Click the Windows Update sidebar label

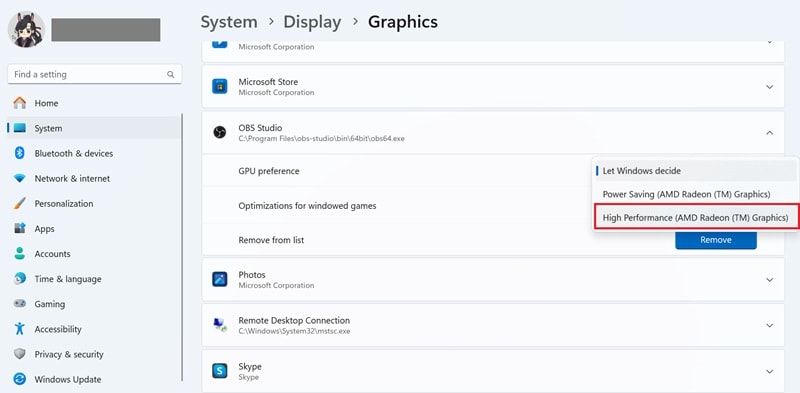click(x=68, y=379)
